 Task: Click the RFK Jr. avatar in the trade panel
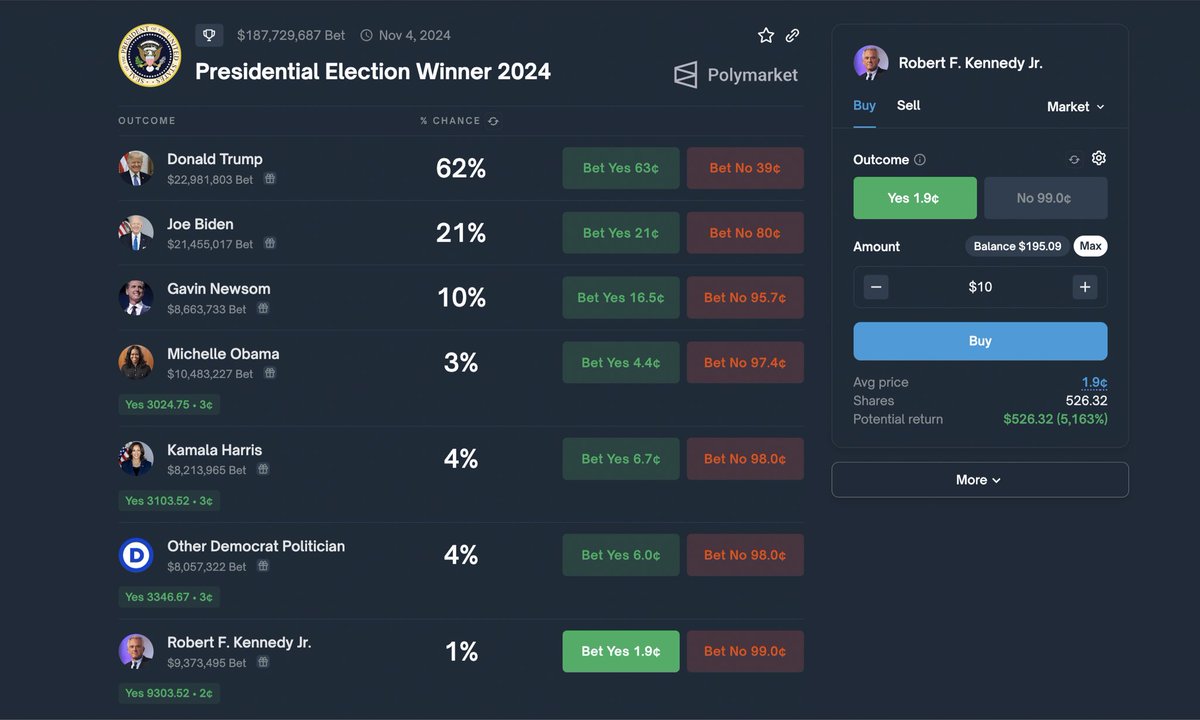[871, 62]
